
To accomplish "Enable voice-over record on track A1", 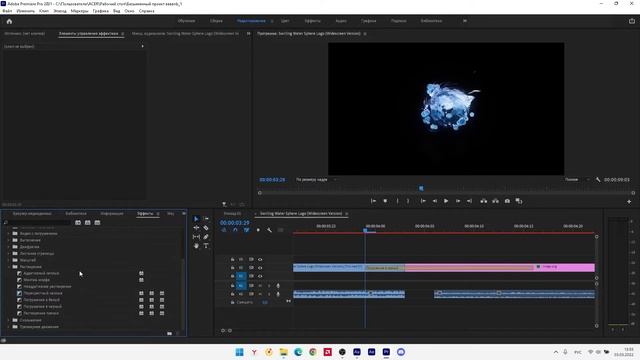I will pyautogui.click(x=278, y=286).
